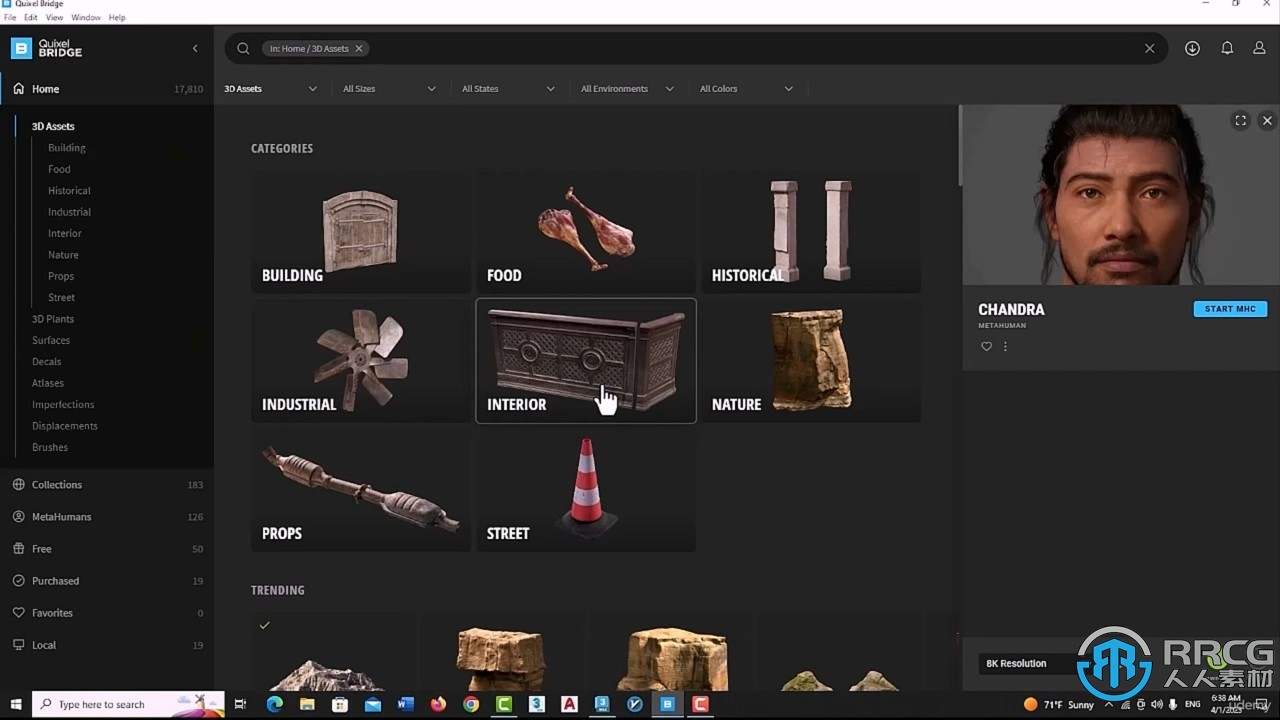
Task: Select 3D Assets in the sidebar
Action: (53, 126)
